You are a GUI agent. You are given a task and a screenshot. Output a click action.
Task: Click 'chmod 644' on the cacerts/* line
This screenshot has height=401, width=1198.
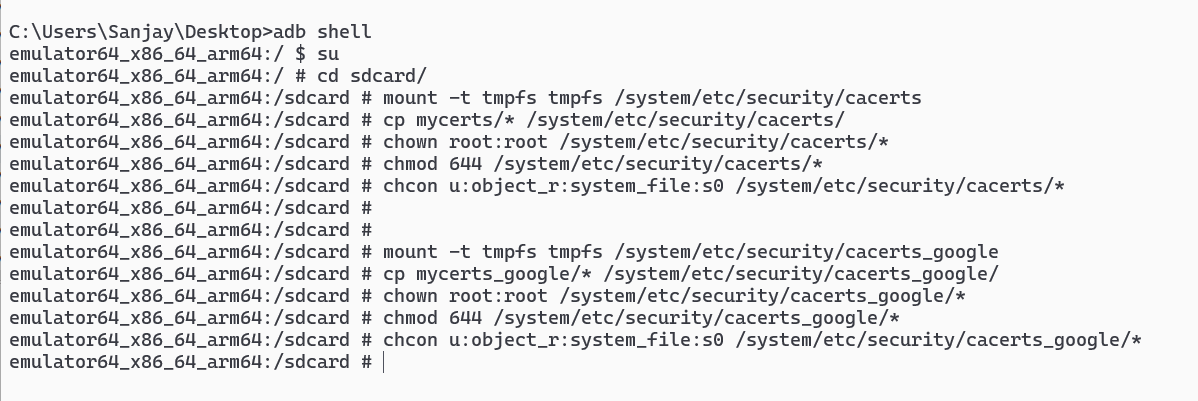(x=432, y=164)
